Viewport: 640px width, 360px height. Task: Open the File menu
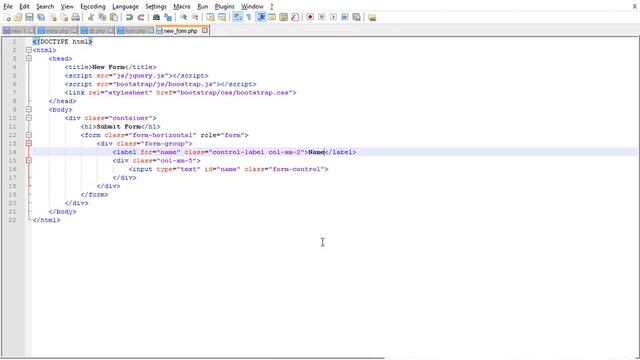8,7
